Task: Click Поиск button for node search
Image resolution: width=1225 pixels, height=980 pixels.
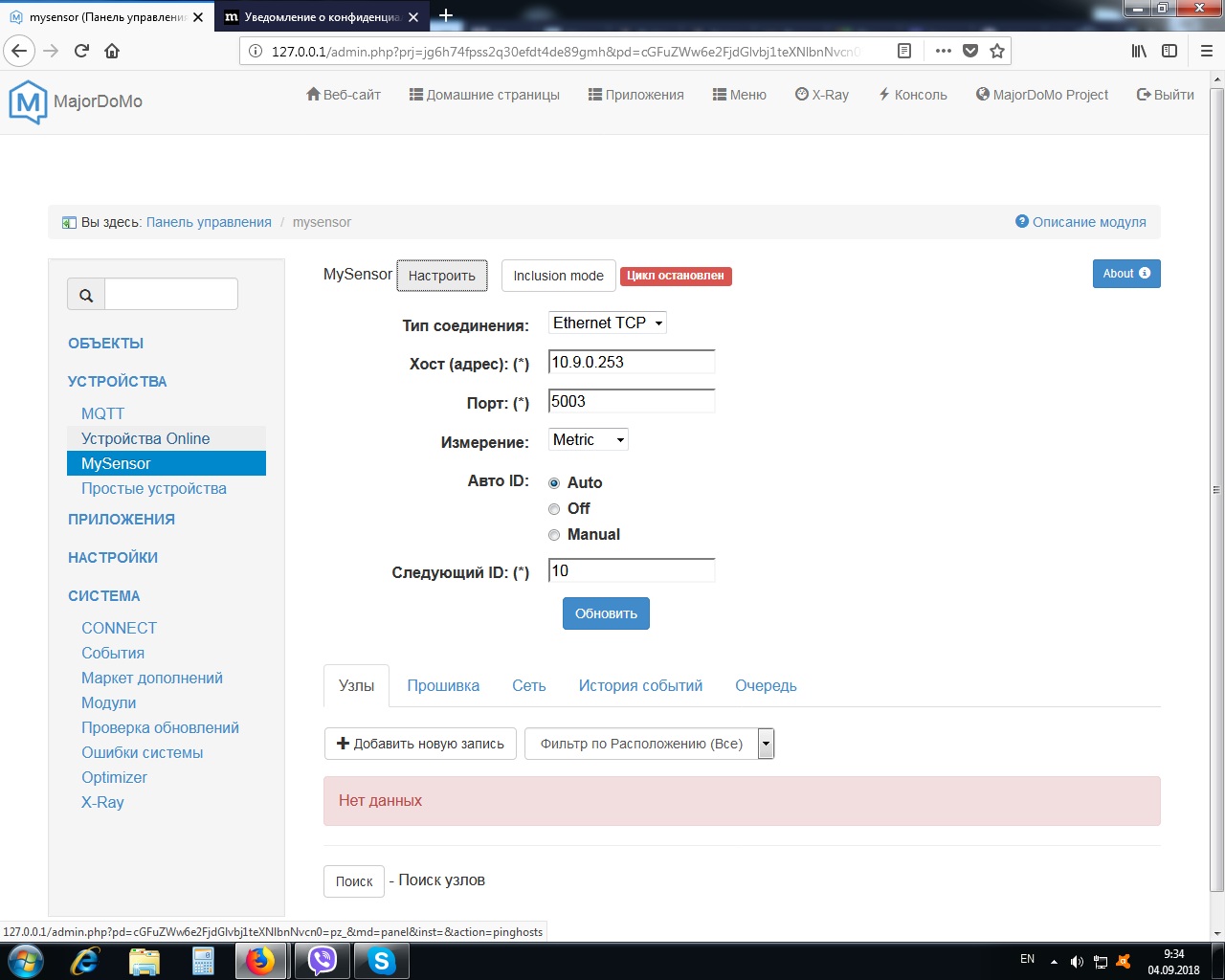Action: tap(354, 881)
